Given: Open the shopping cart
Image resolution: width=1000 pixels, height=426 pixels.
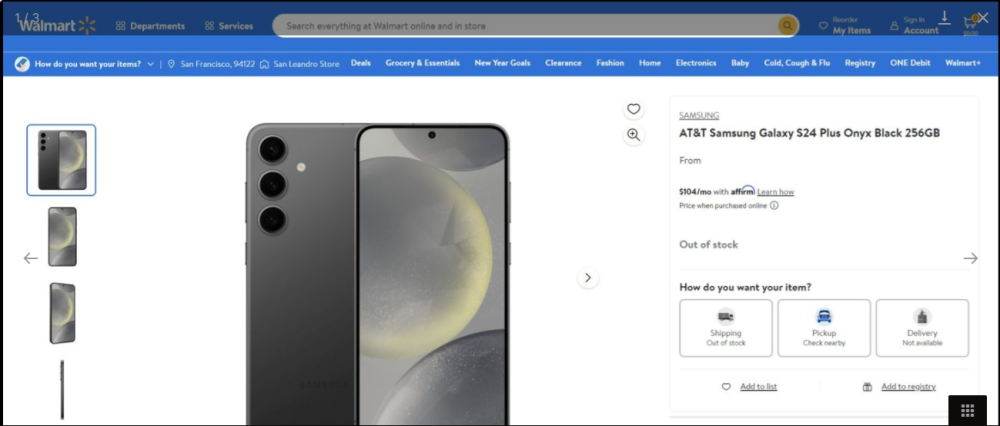Looking at the screenshot, I should (970, 26).
